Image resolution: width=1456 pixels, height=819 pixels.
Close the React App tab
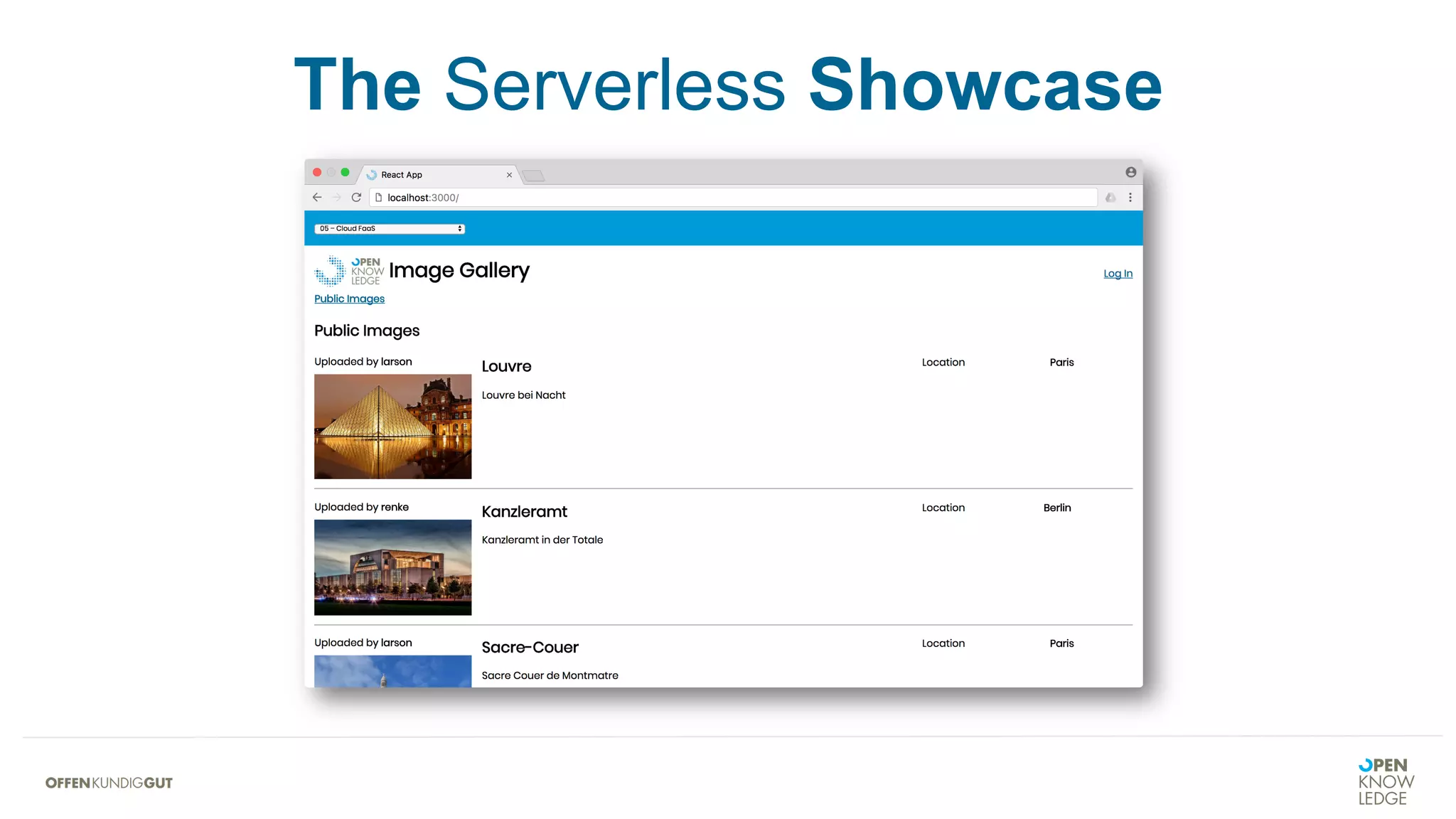(x=509, y=175)
